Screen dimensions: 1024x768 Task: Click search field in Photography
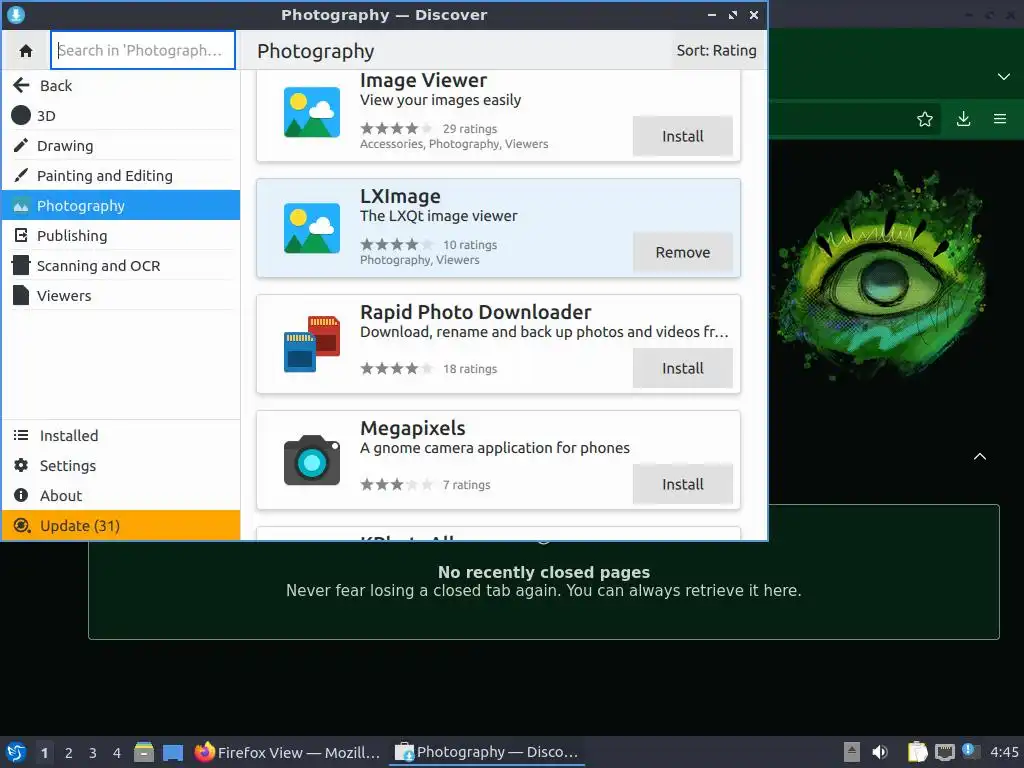[x=143, y=50]
